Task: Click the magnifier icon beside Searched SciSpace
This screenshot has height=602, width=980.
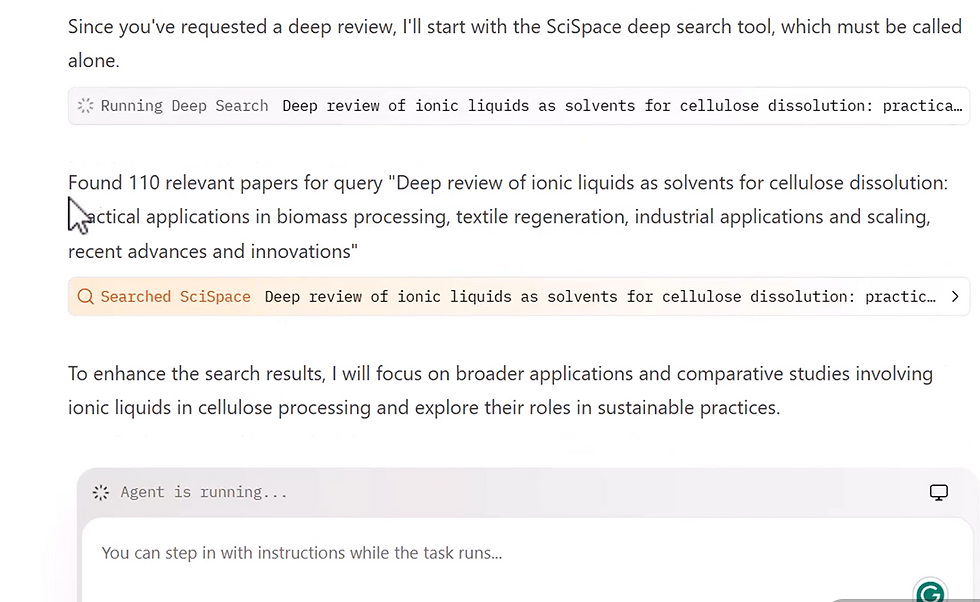Action: [85, 297]
